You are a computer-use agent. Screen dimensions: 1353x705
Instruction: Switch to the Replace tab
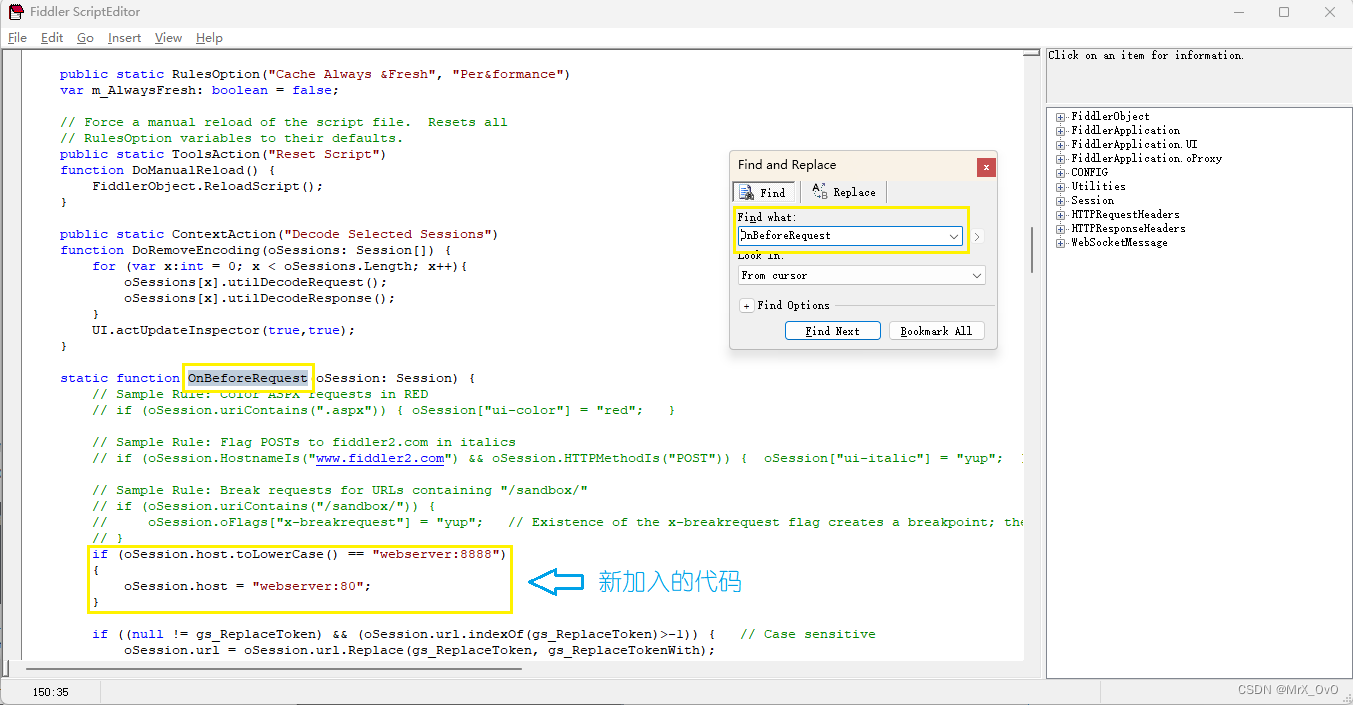(842, 192)
